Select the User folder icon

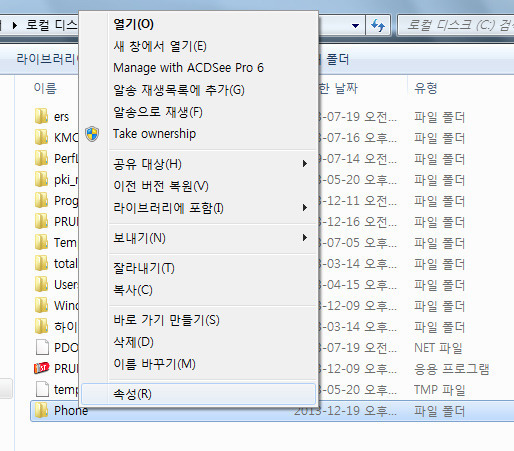(x=41, y=284)
